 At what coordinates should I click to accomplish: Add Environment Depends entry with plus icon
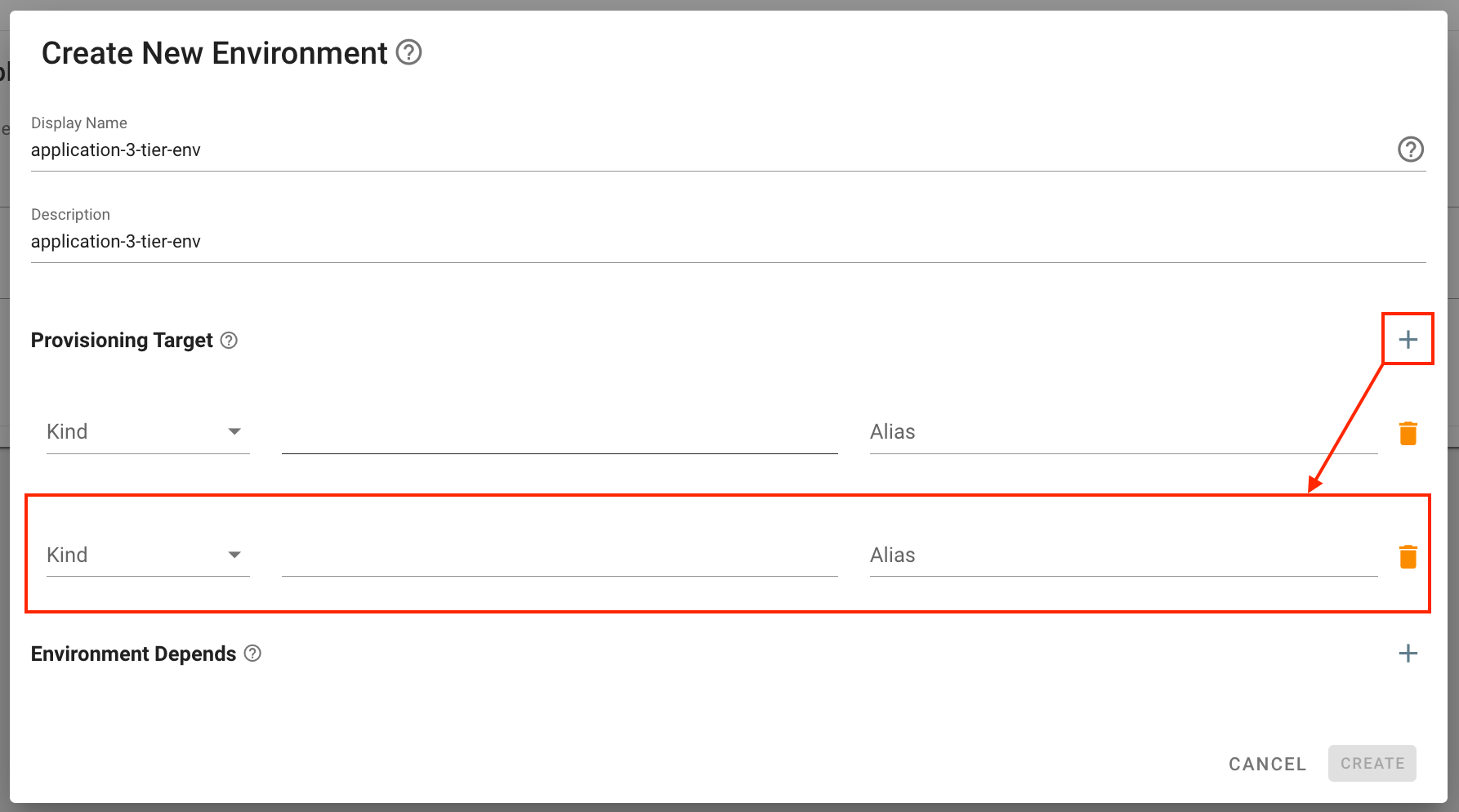click(x=1408, y=654)
